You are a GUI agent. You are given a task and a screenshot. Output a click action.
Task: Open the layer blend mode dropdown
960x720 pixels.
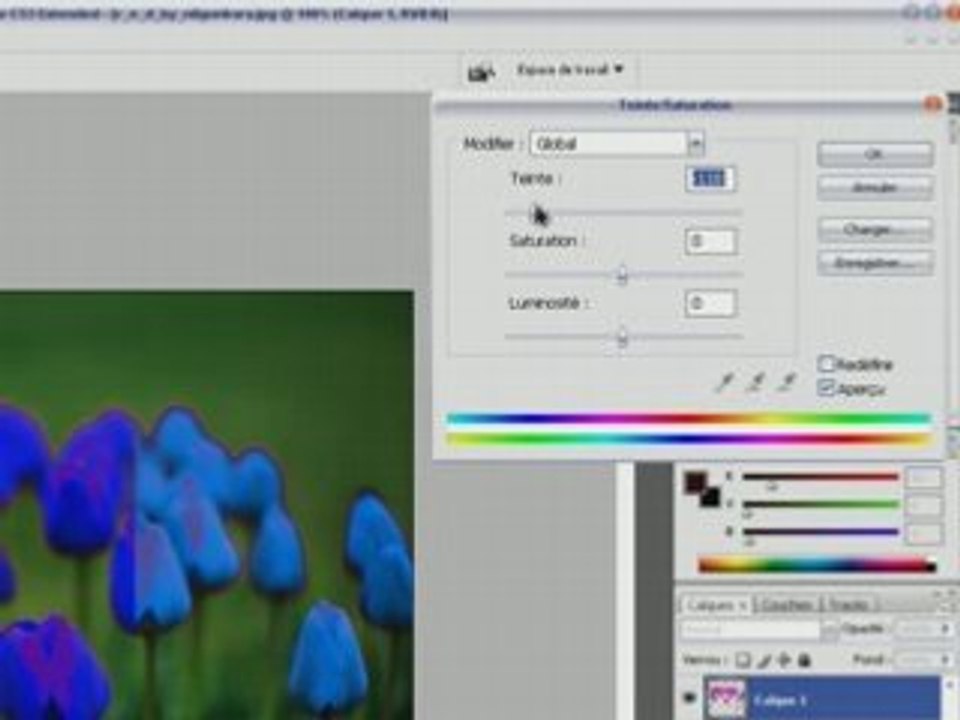coord(759,629)
